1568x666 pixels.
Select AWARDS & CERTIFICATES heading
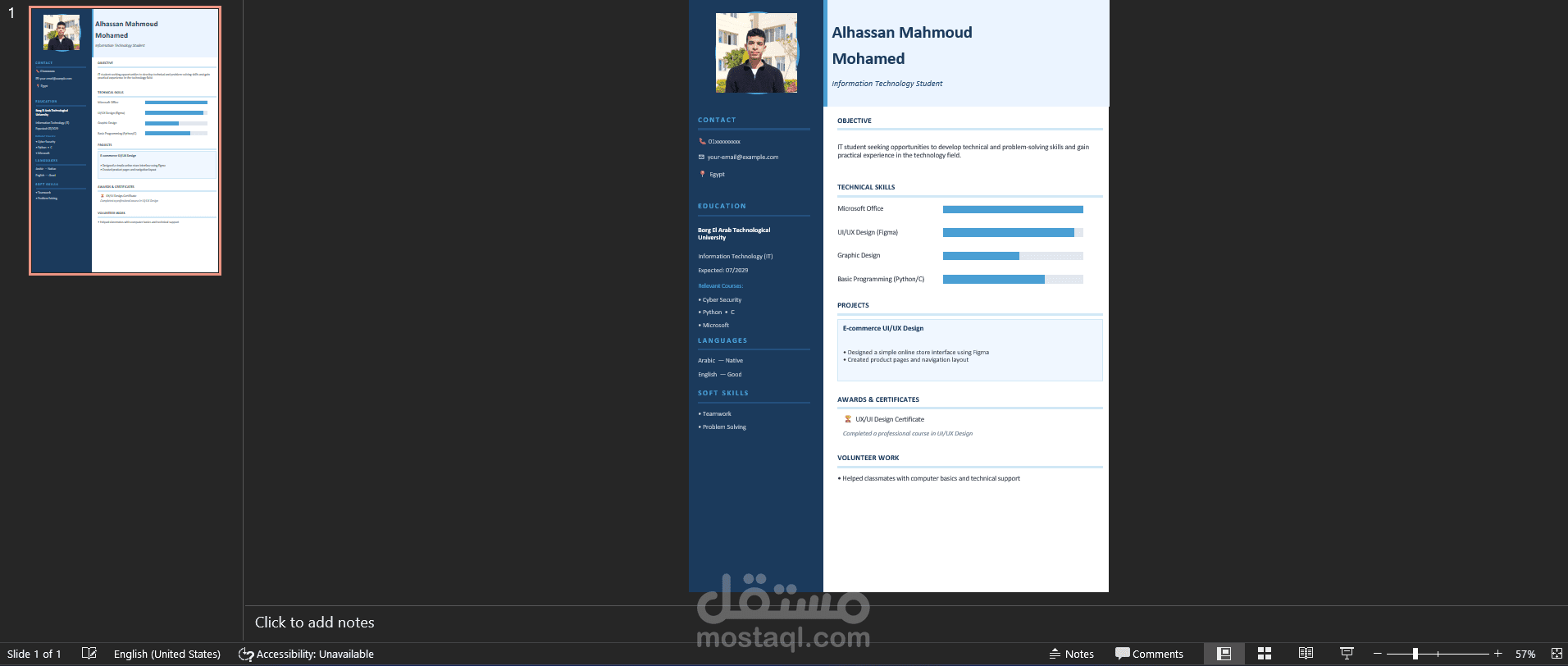click(878, 399)
